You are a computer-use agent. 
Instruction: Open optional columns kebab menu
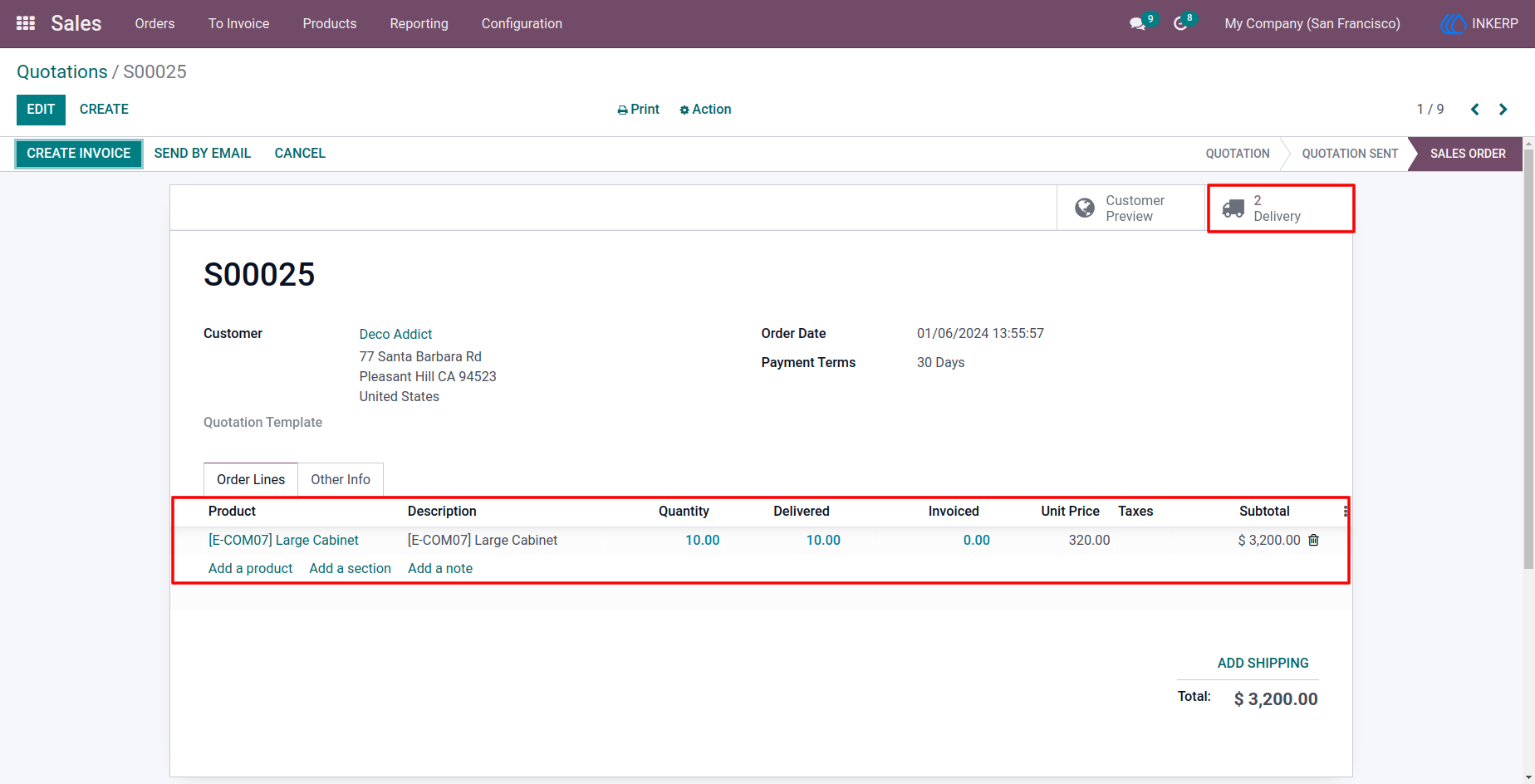tap(1345, 512)
